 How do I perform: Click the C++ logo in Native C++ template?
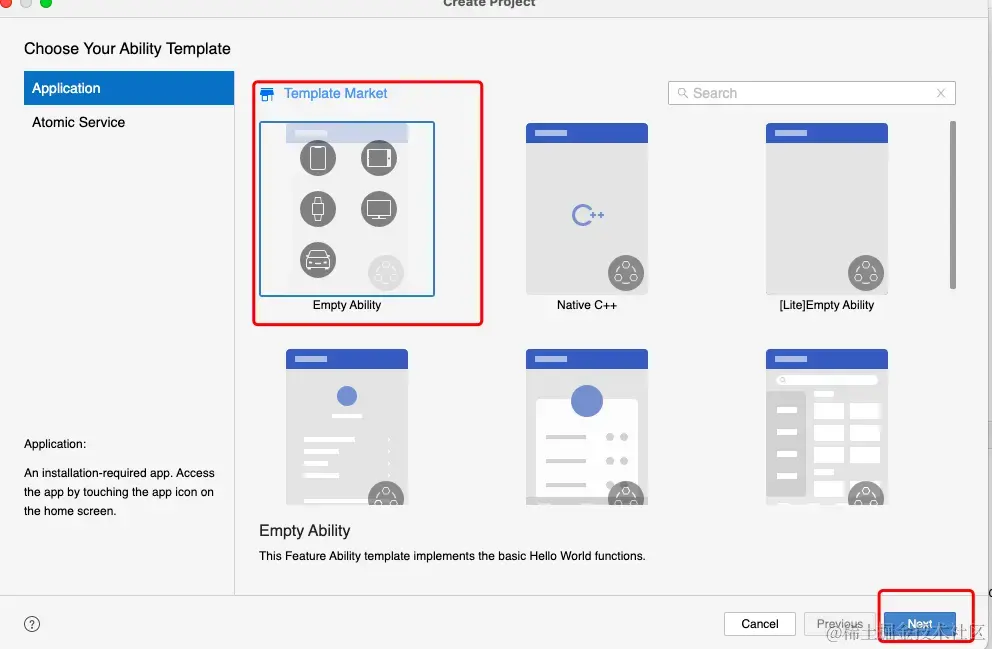pyautogui.click(x=588, y=215)
